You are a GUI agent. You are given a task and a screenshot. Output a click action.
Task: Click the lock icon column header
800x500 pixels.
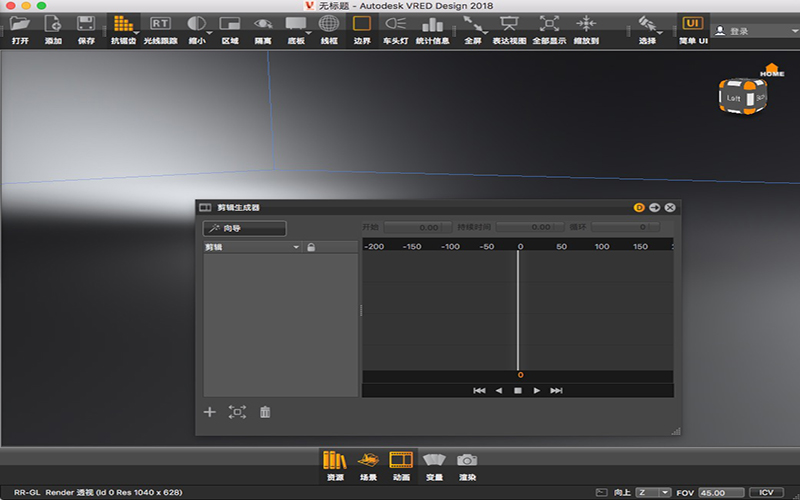point(311,247)
